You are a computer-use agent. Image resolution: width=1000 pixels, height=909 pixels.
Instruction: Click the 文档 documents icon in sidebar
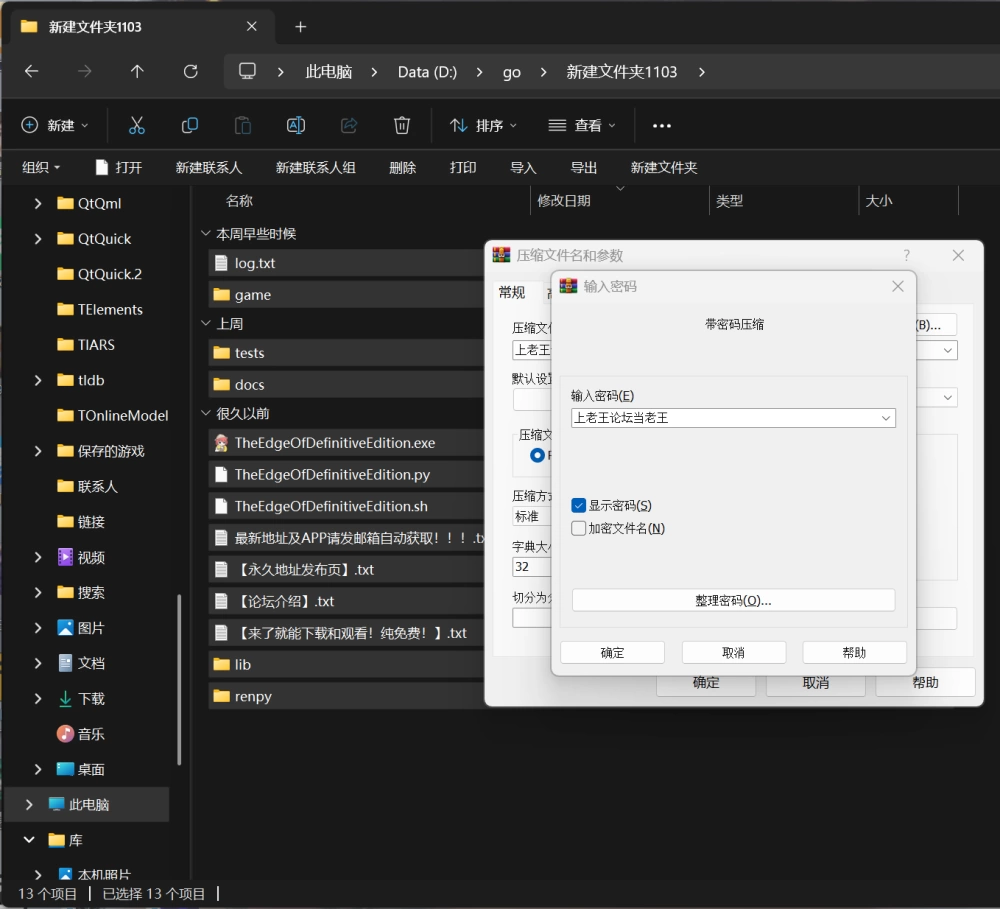coord(65,663)
